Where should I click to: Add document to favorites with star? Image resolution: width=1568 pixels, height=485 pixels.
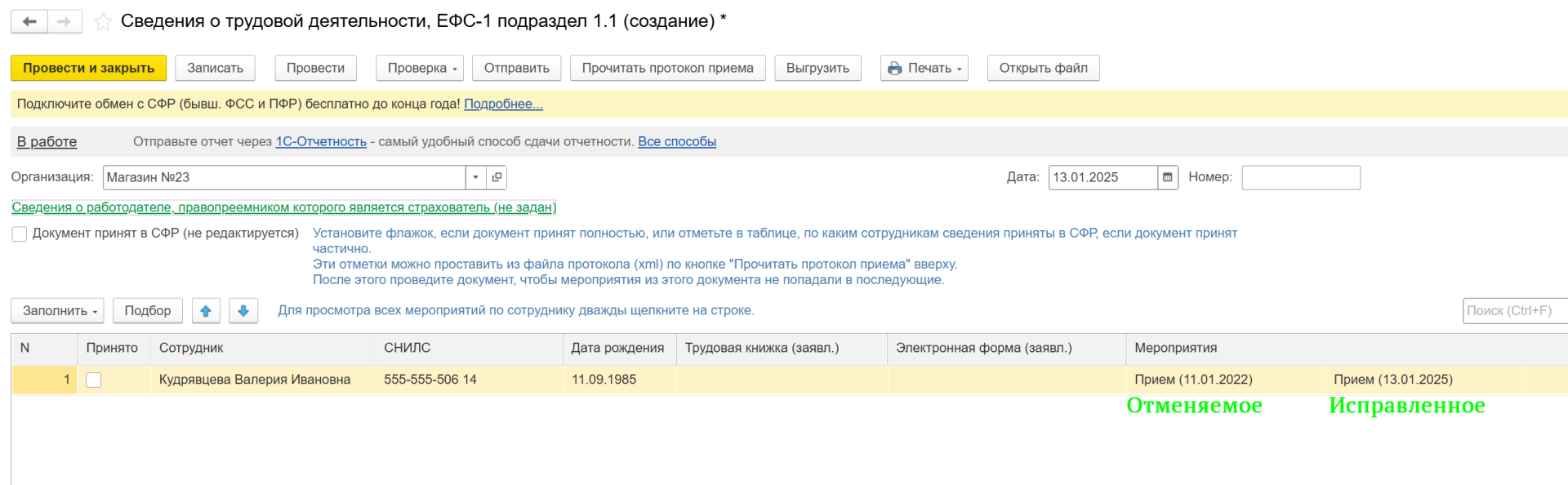pyautogui.click(x=103, y=22)
